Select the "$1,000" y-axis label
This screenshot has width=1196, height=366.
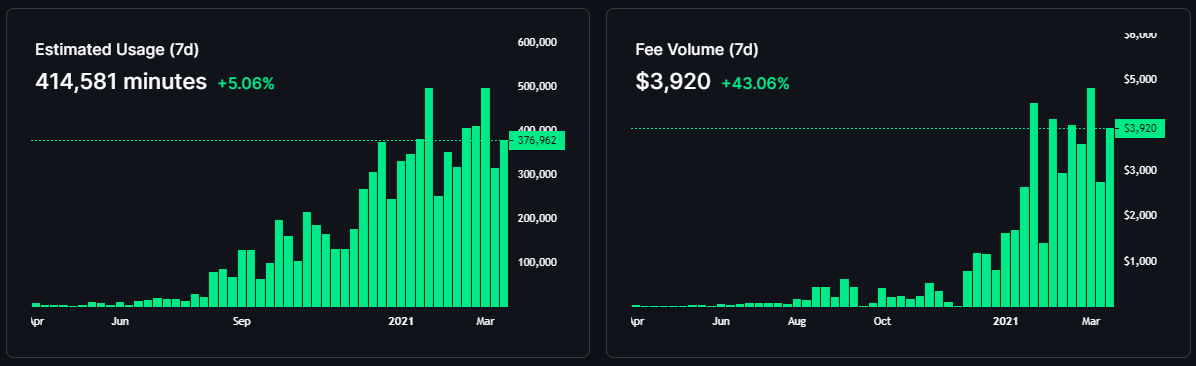tap(1141, 262)
